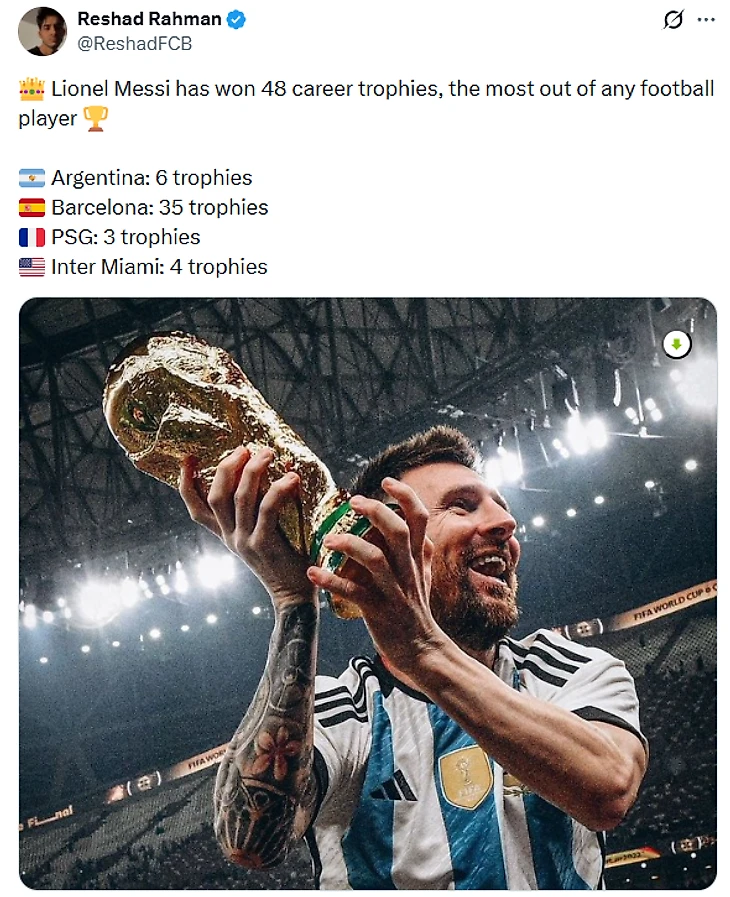Click the "PSG: 3 trophies" line
This screenshot has width=730, height=897.
pyautogui.click(x=126, y=238)
